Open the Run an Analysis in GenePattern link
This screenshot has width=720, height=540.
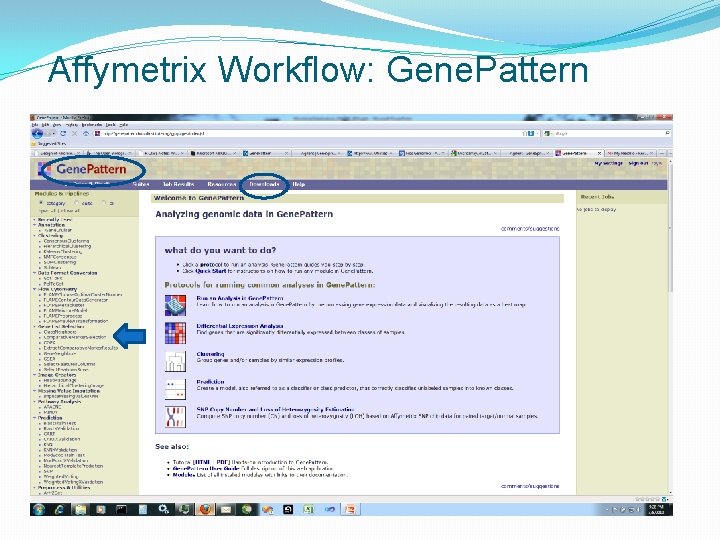[240, 298]
